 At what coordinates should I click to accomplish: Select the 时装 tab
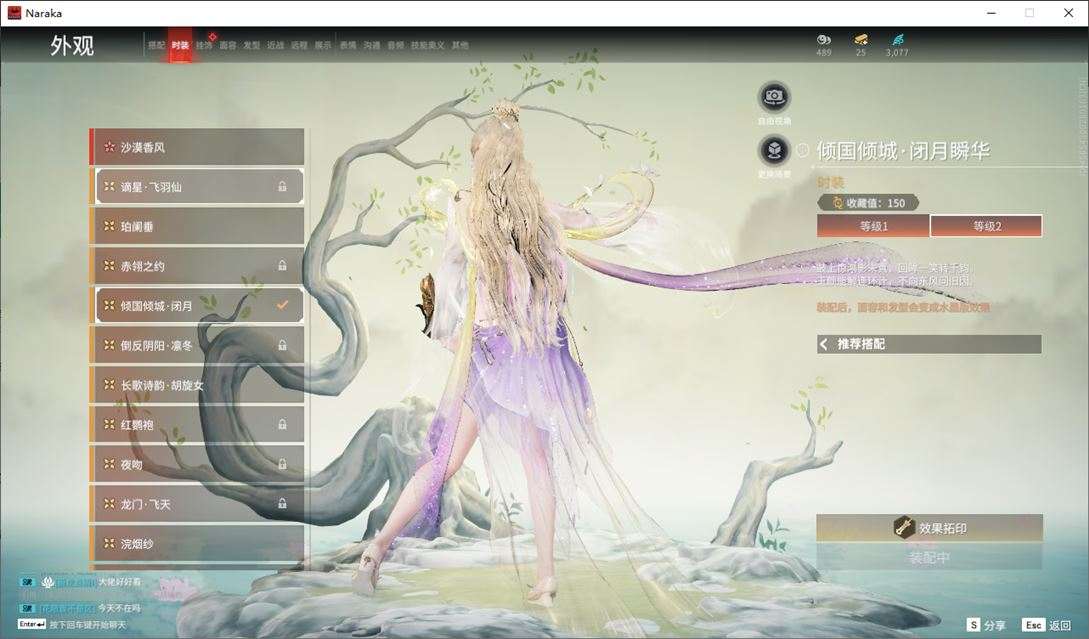click(x=180, y=45)
